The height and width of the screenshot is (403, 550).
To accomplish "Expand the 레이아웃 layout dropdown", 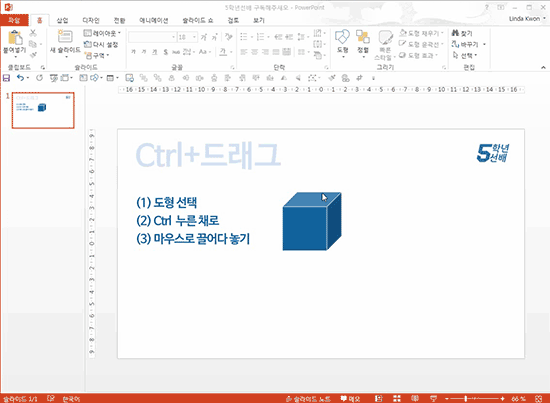I will 102,33.
